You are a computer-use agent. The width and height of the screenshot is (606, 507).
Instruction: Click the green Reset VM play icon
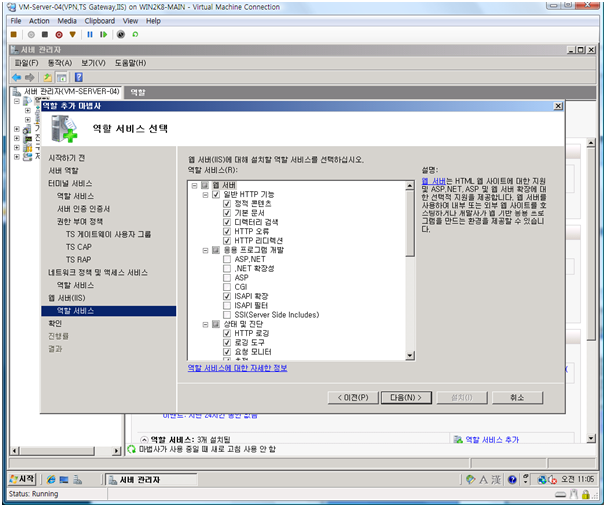tap(103, 35)
